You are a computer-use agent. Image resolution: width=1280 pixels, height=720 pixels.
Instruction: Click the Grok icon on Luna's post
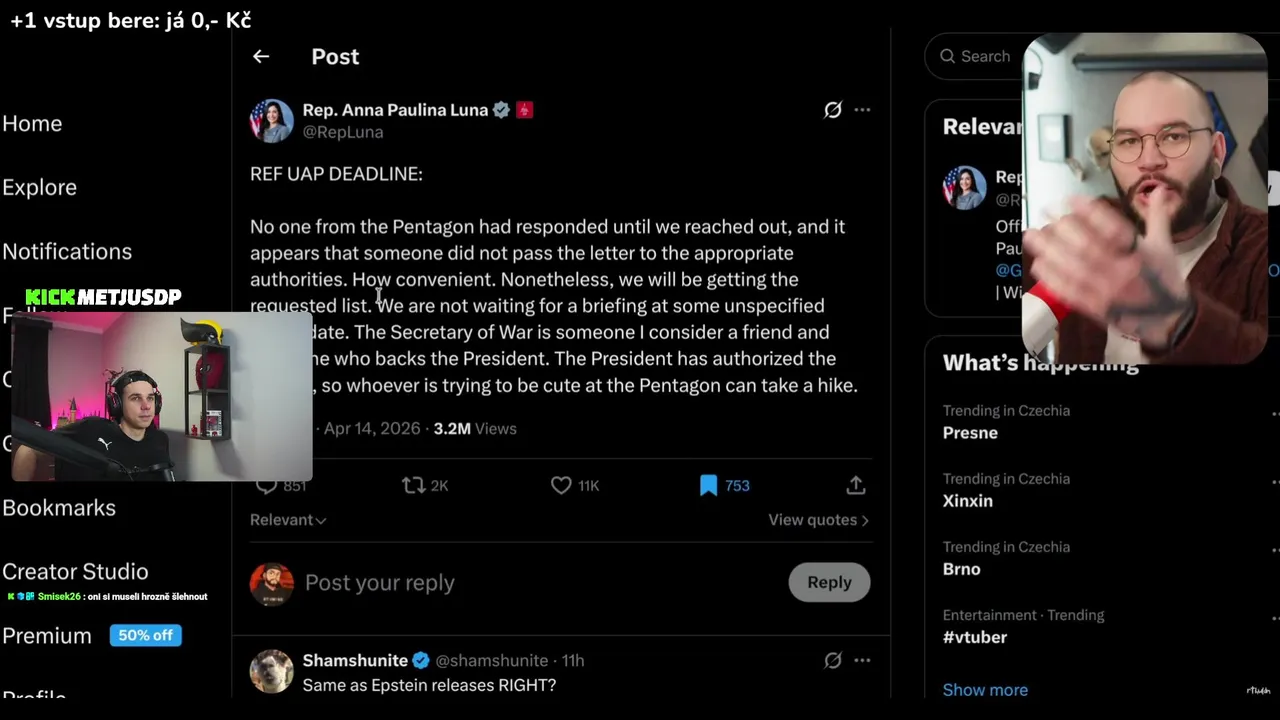tap(832, 110)
